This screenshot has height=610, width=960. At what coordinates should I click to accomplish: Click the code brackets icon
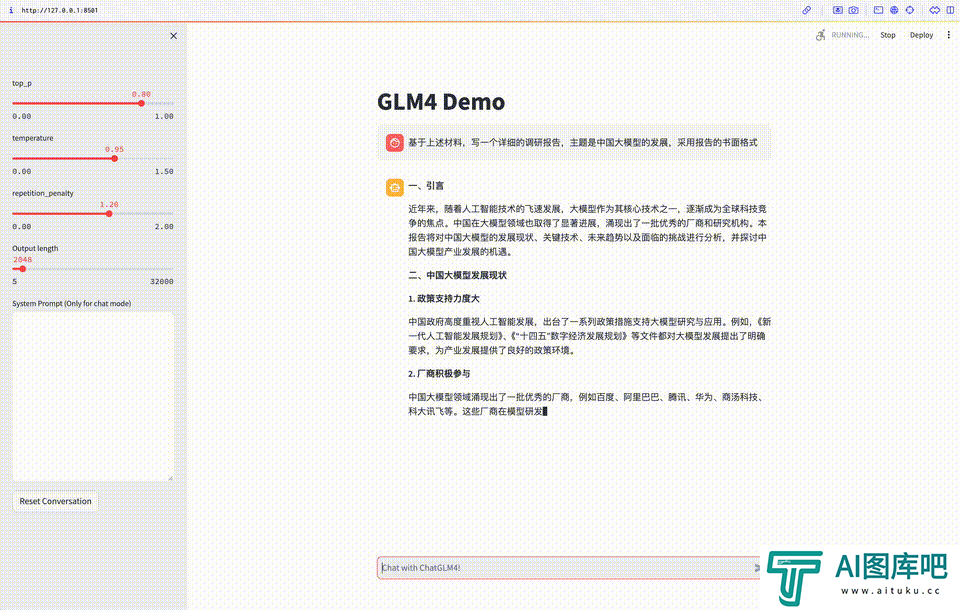(x=934, y=10)
